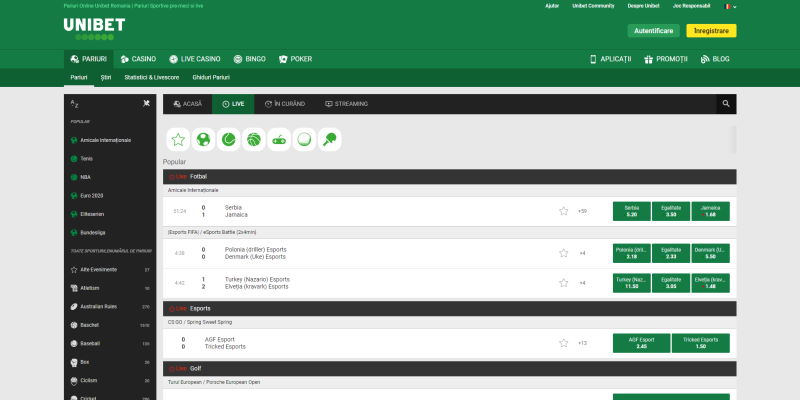800x400 pixels.
Task: Collapse the Live Golf section header
Action: click(449, 368)
